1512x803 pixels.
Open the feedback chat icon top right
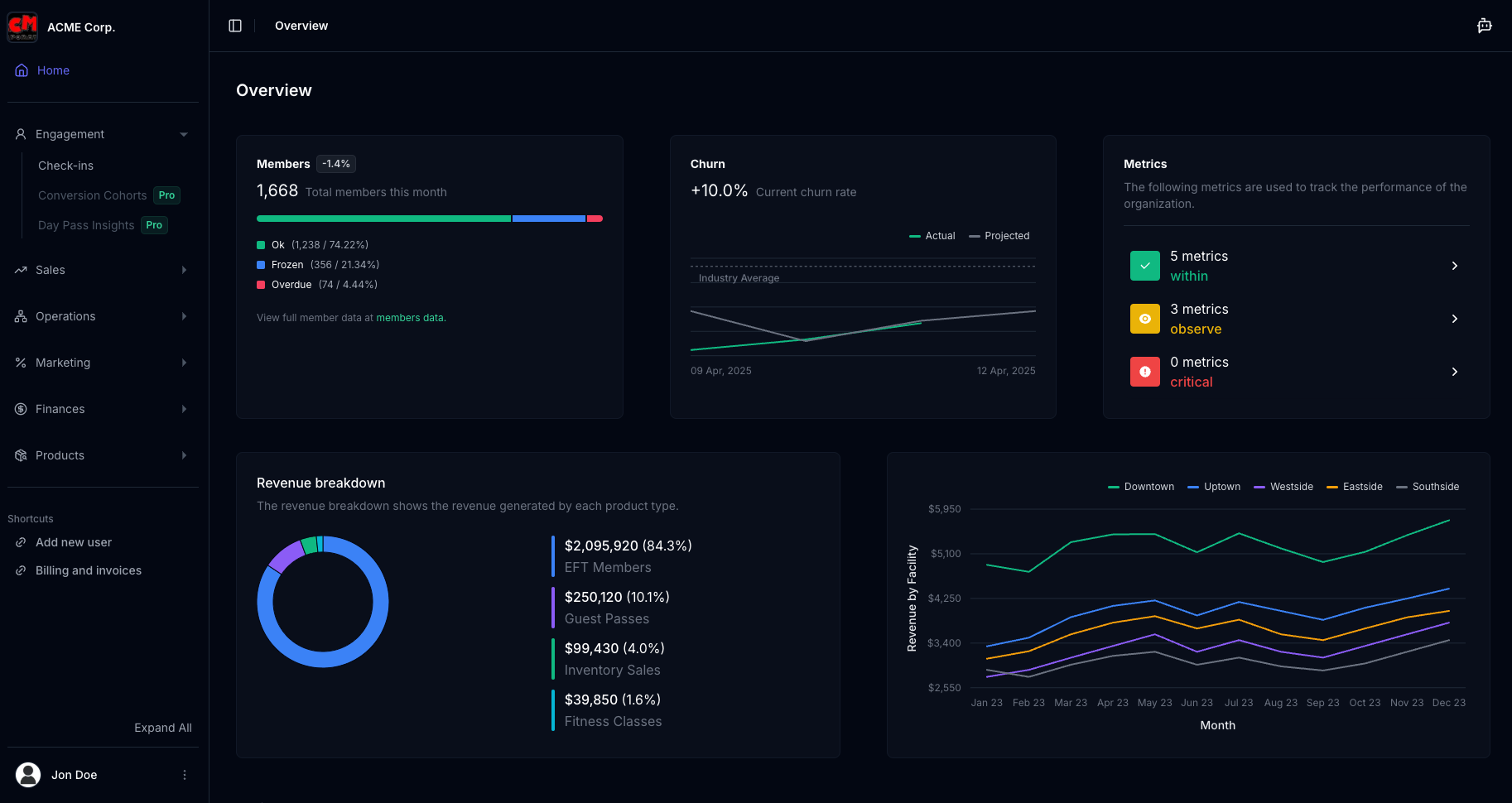[1484, 26]
